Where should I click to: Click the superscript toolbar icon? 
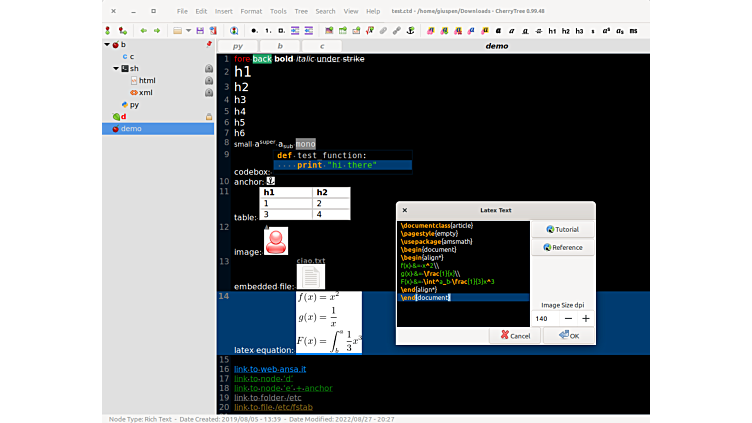coord(606,30)
